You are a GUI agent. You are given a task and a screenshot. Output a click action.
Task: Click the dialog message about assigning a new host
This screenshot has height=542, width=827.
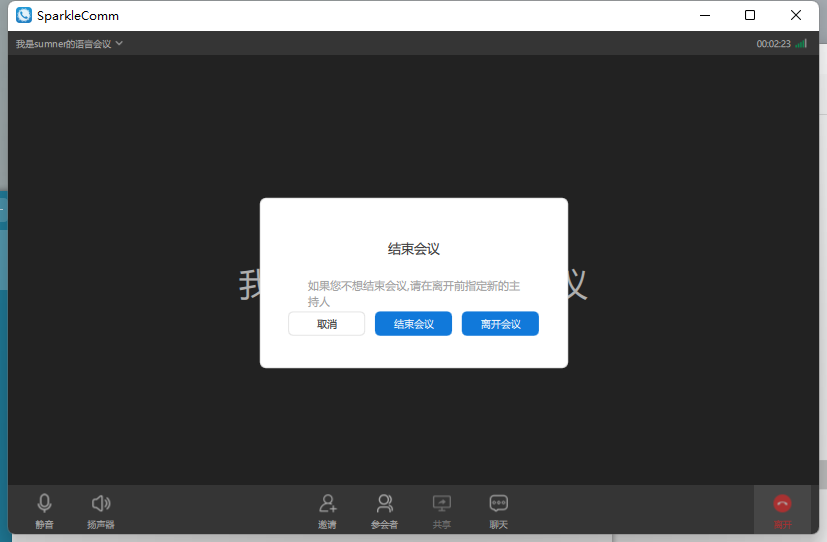(x=413, y=293)
